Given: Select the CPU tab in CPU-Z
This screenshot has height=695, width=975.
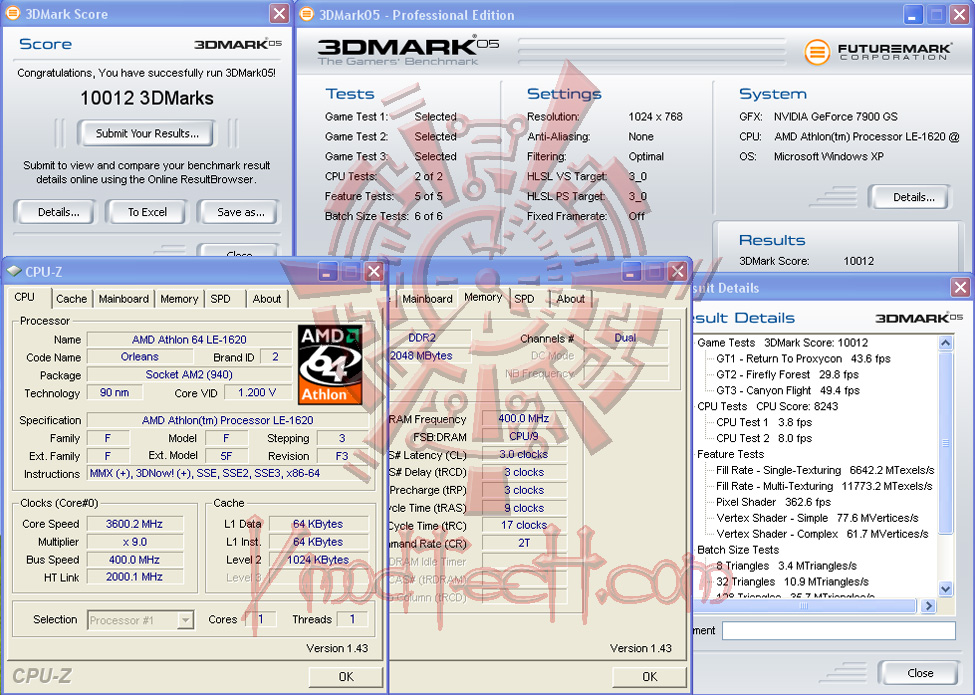Looking at the screenshot, I should pos(25,297).
